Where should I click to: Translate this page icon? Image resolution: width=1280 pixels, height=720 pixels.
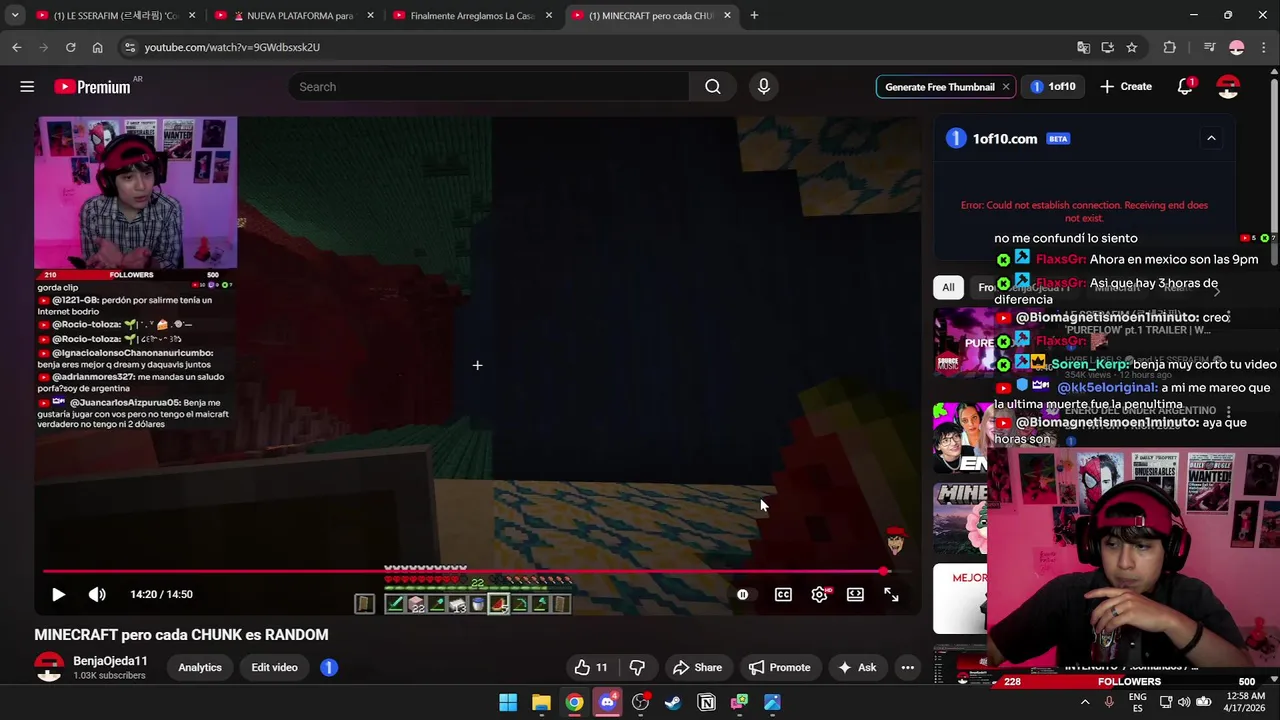pos(1083,47)
